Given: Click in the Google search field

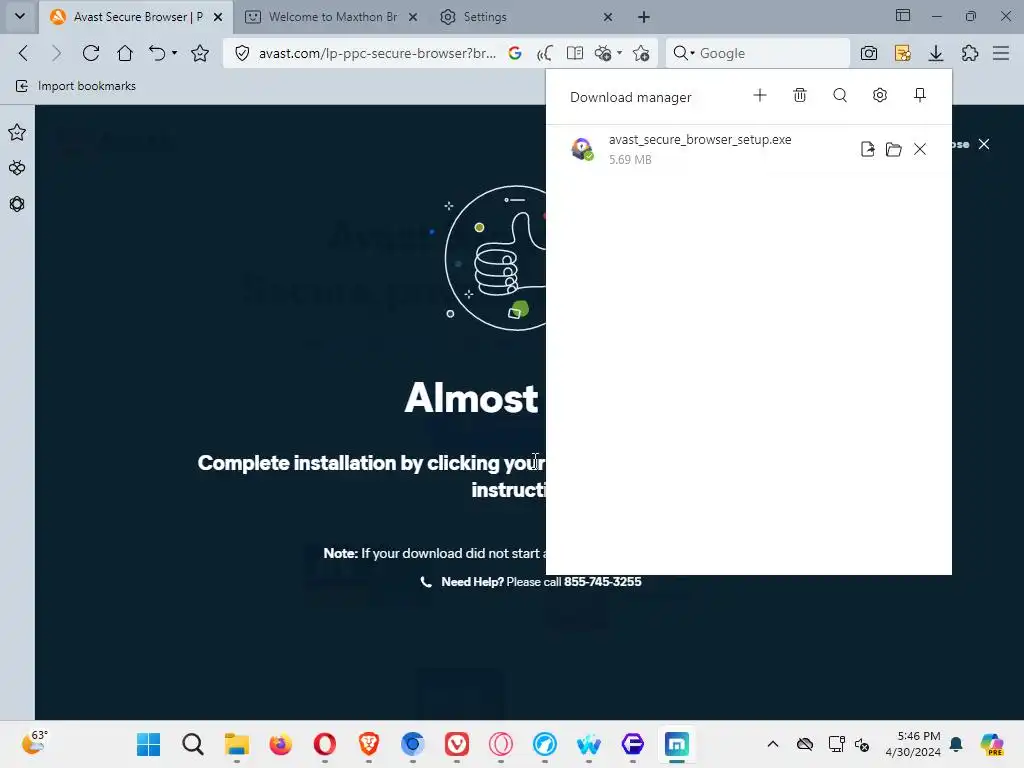Looking at the screenshot, I should [x=771, y=53].
